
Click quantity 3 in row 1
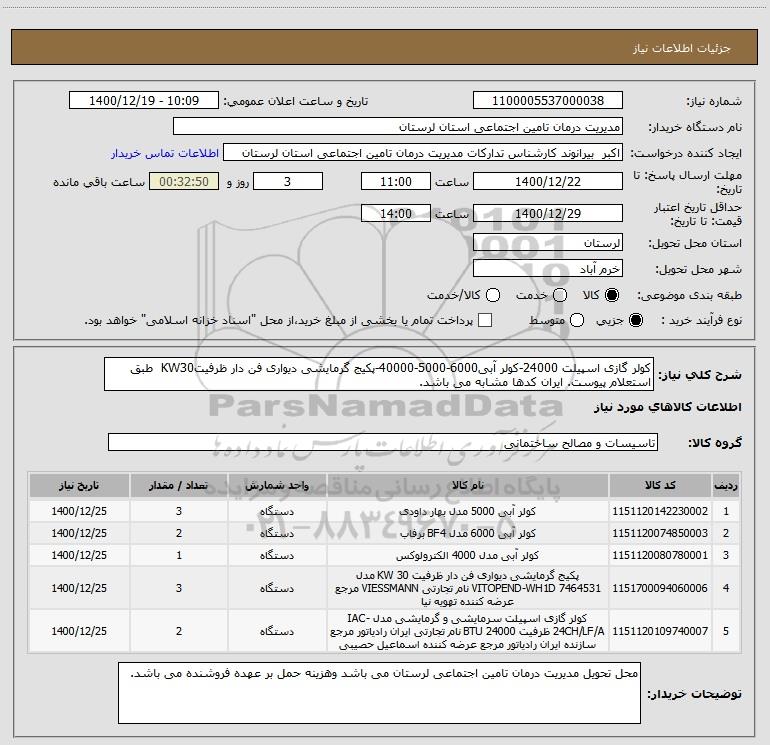[179, 511]
